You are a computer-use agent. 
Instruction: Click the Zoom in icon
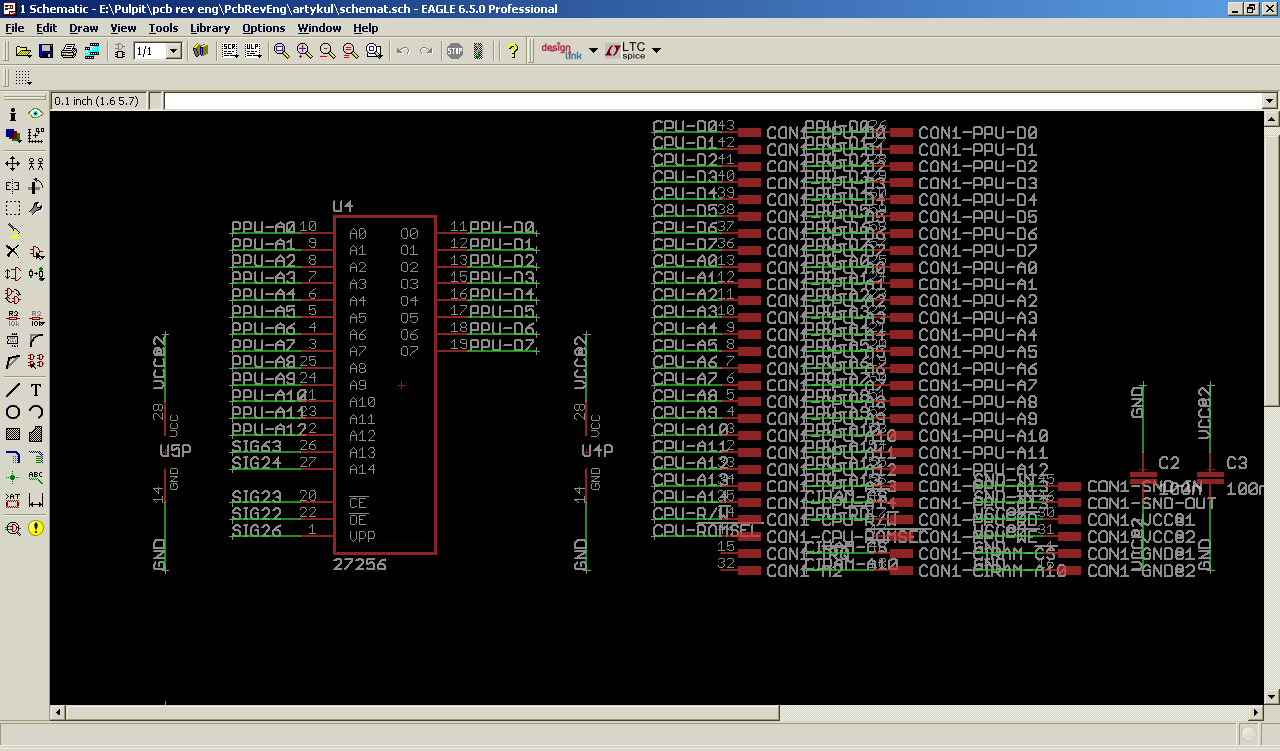tap(305, 51)
